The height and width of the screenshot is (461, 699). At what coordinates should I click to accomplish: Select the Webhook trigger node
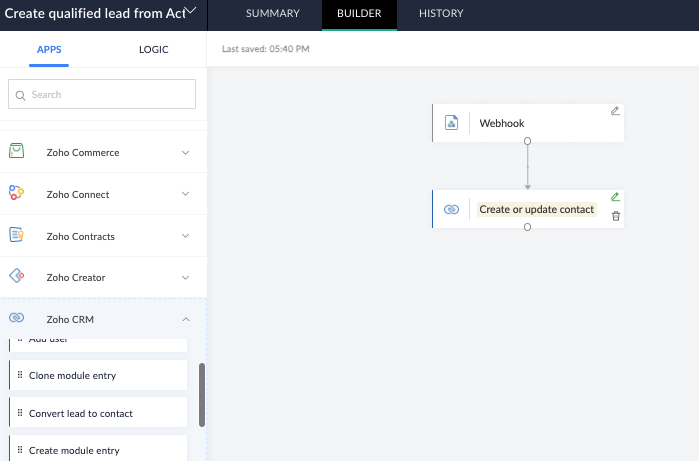(x=528, y=123)
